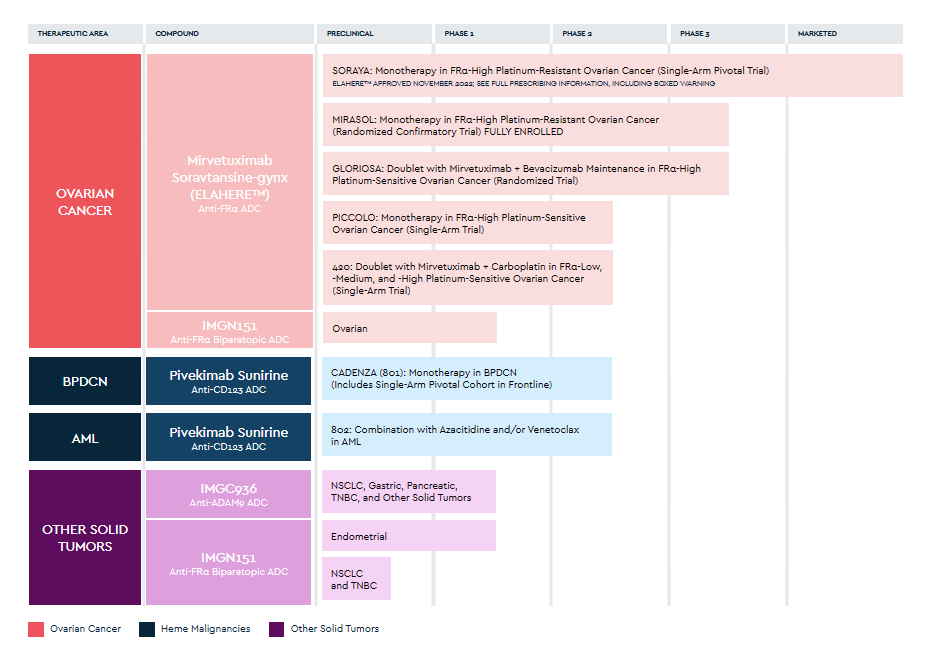Open Pivekimab Sunirine compound in BPDCN row
This screenshot has height=649, width=938.
pos(229,381)
